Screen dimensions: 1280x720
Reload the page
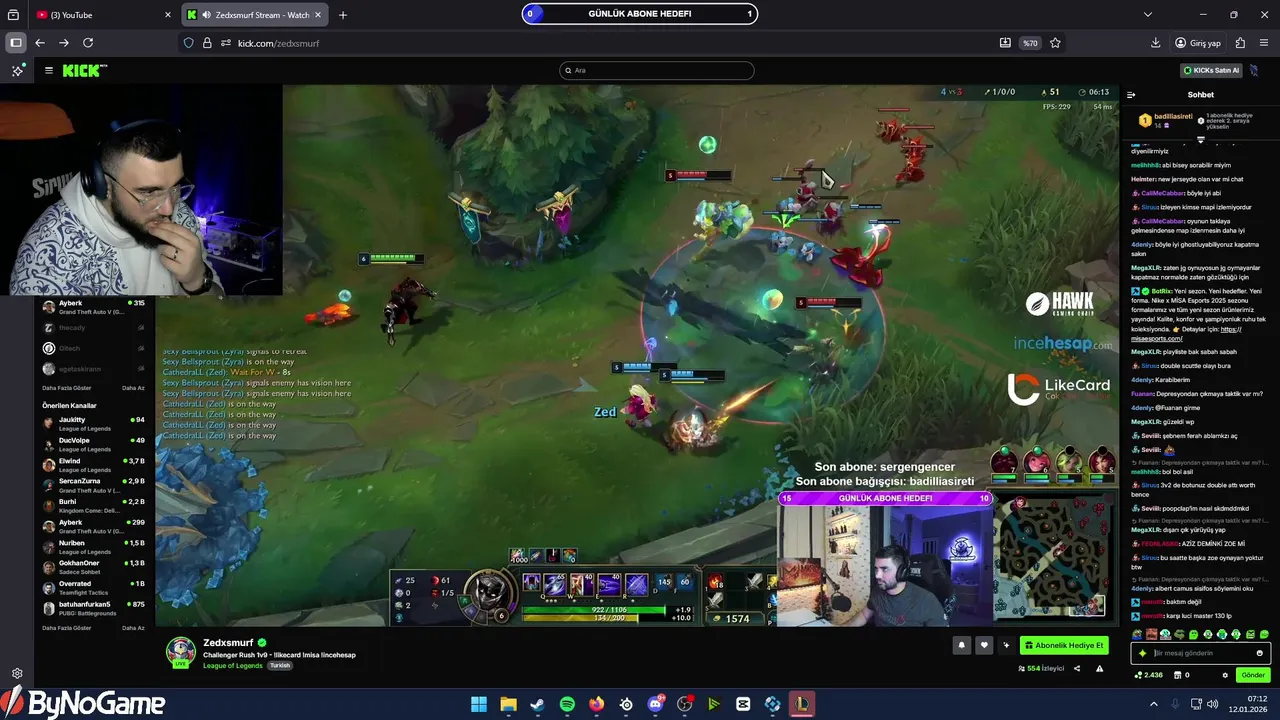point(88,43)
